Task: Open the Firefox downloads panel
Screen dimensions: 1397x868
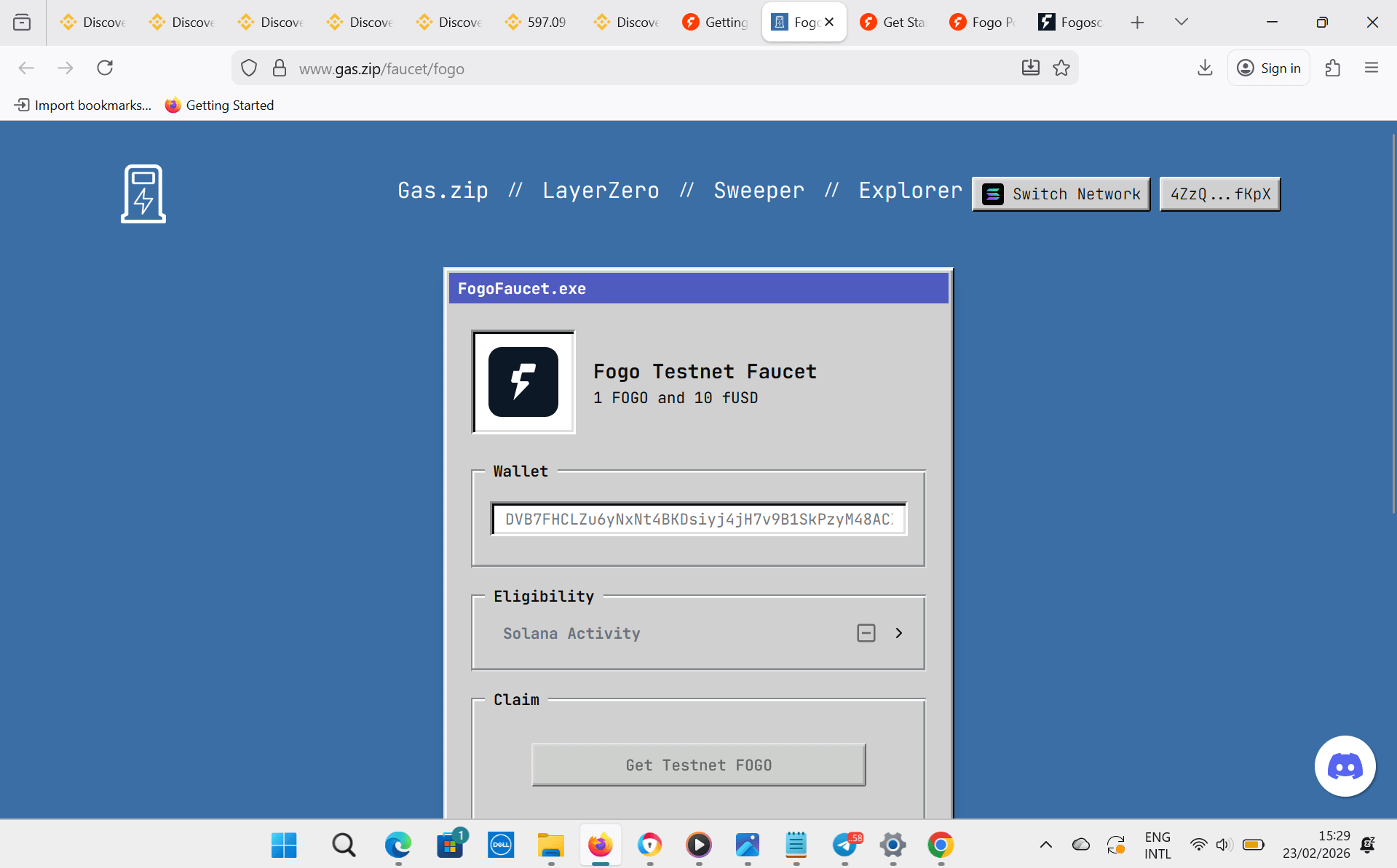Action: coord(1205,68)
